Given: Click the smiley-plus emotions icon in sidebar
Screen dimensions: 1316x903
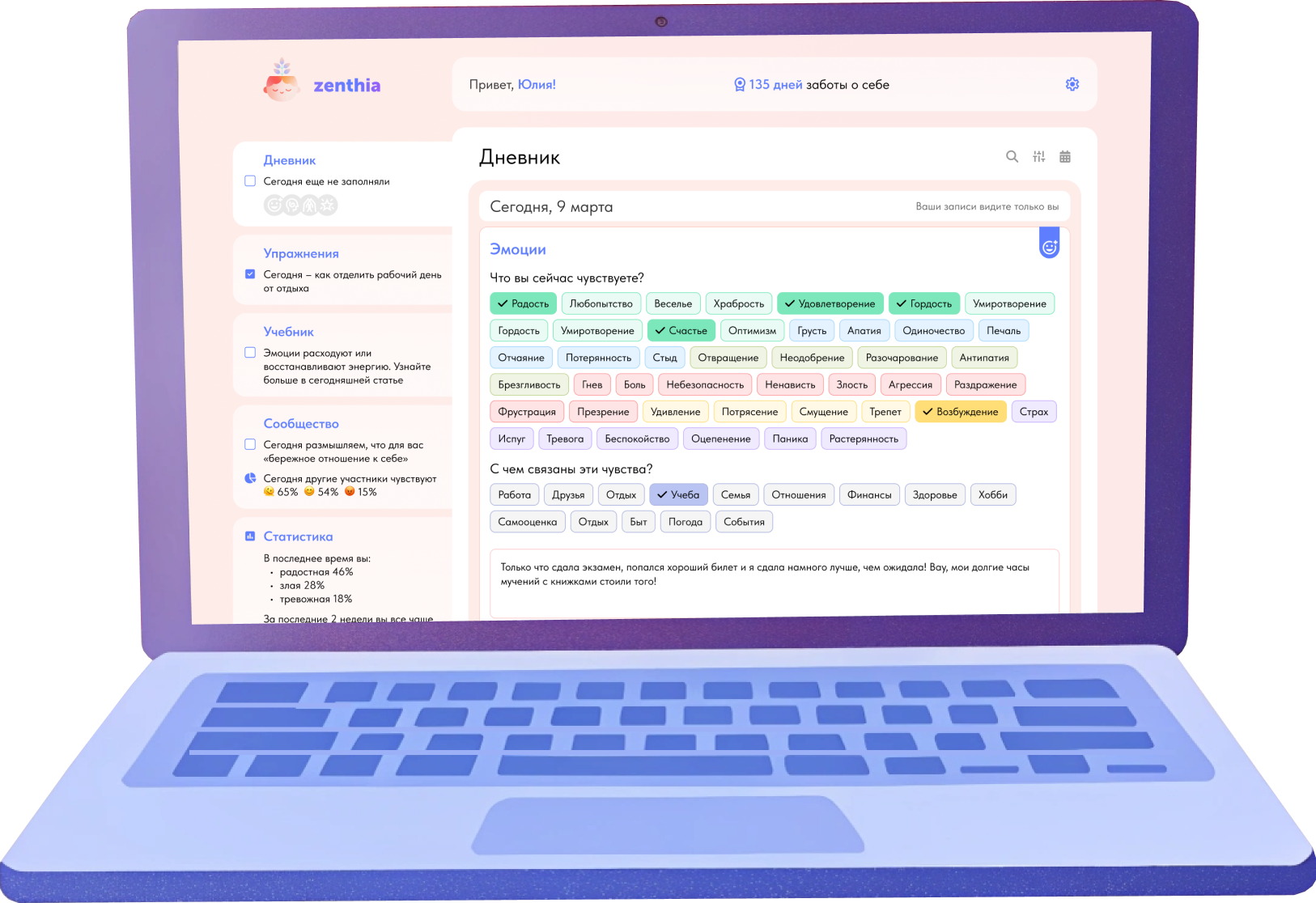Looking at the screenshot, I should [274, 206].
